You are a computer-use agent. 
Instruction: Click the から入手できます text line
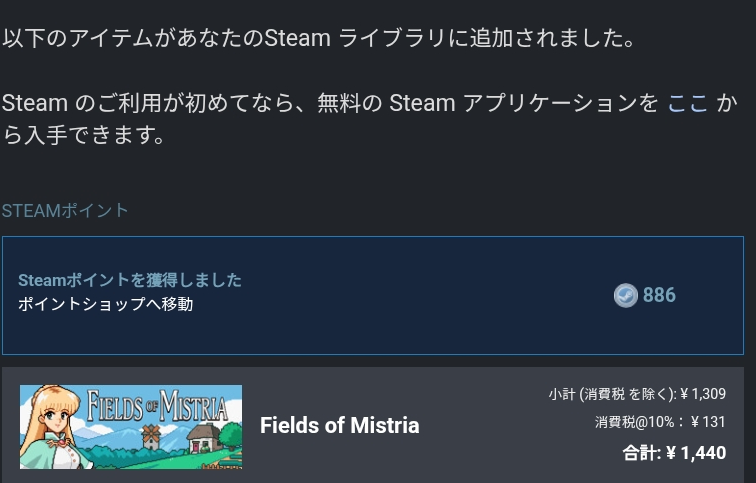(83, 134)
